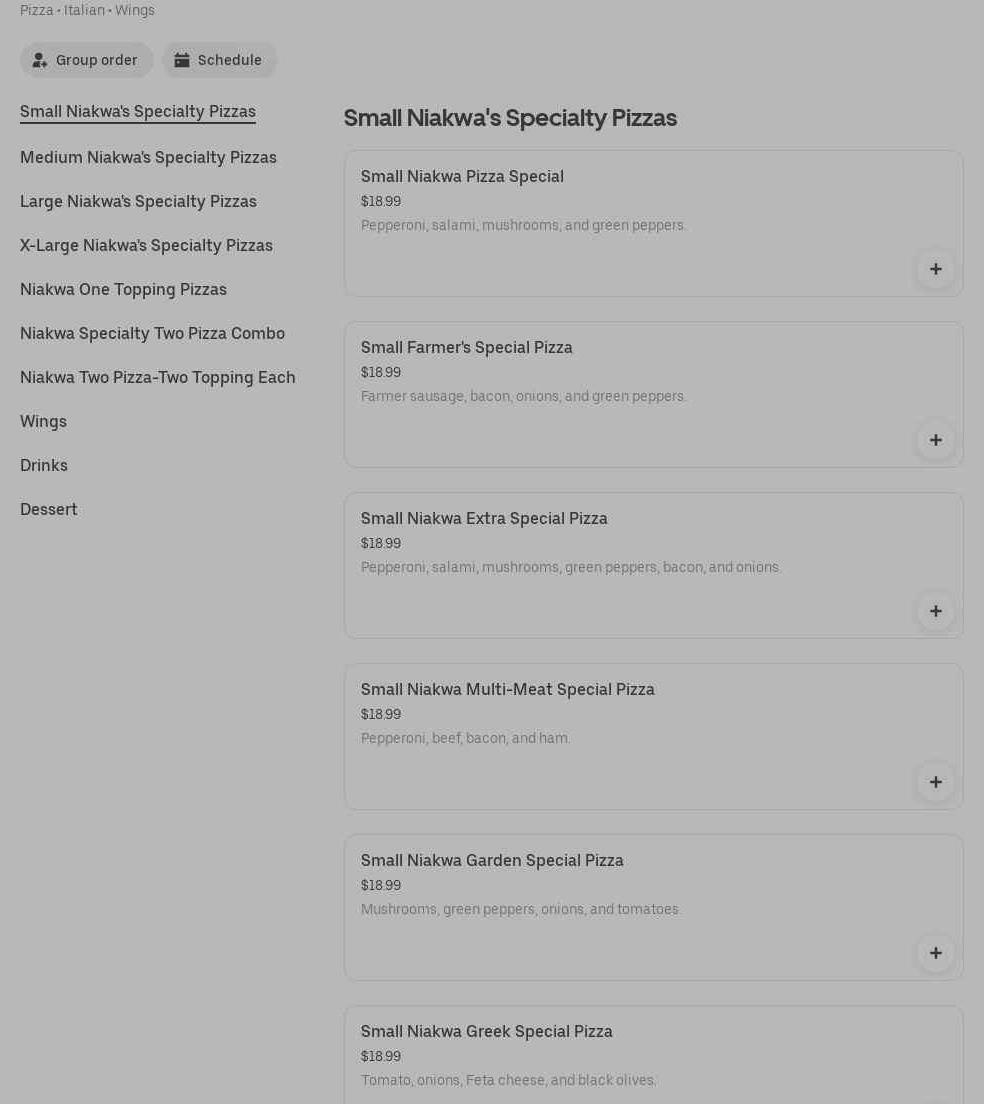Open Niakwa Specialty Two Pizza Combo

(152, 333)
